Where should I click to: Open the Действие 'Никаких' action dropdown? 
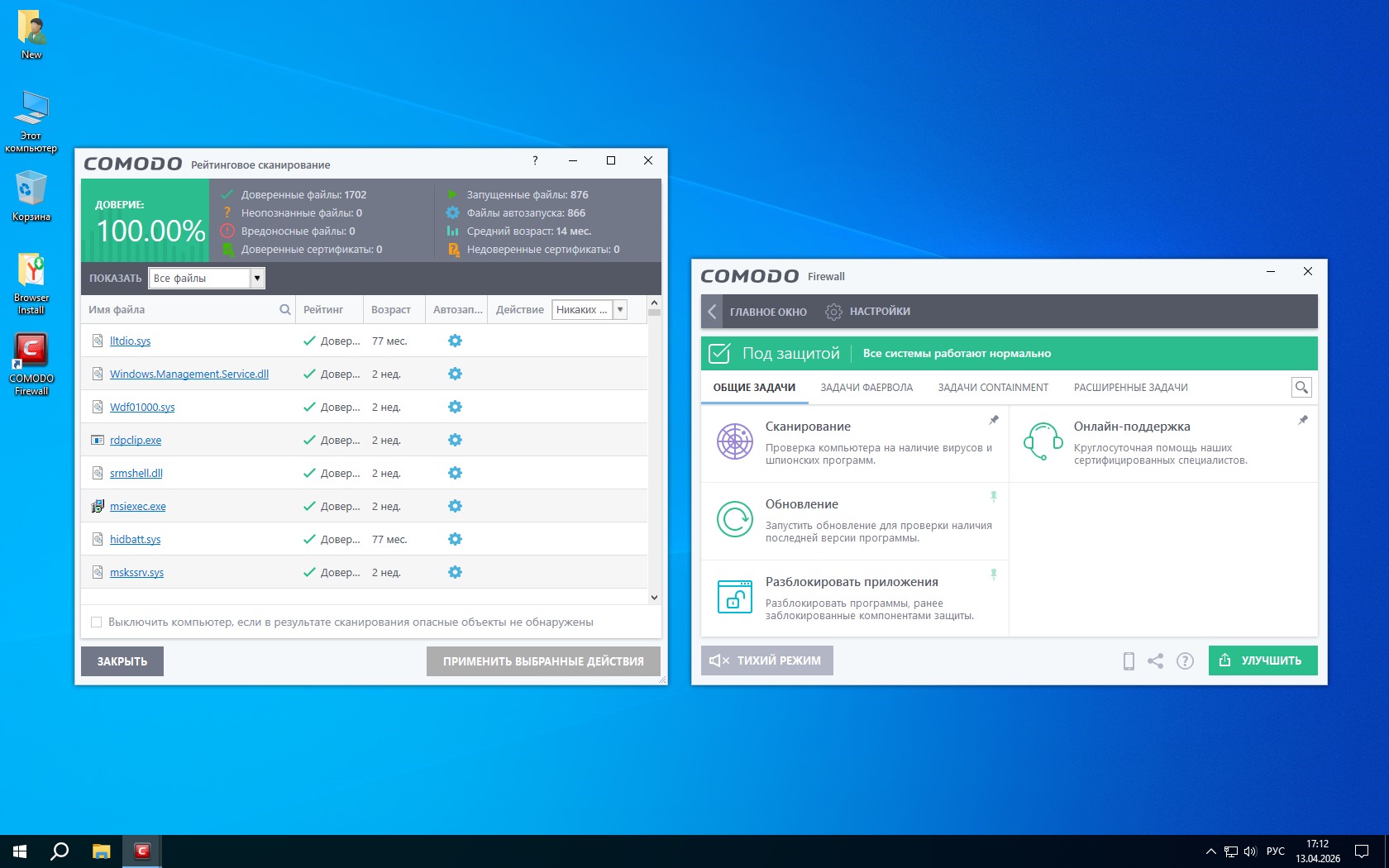click(620, 309)
